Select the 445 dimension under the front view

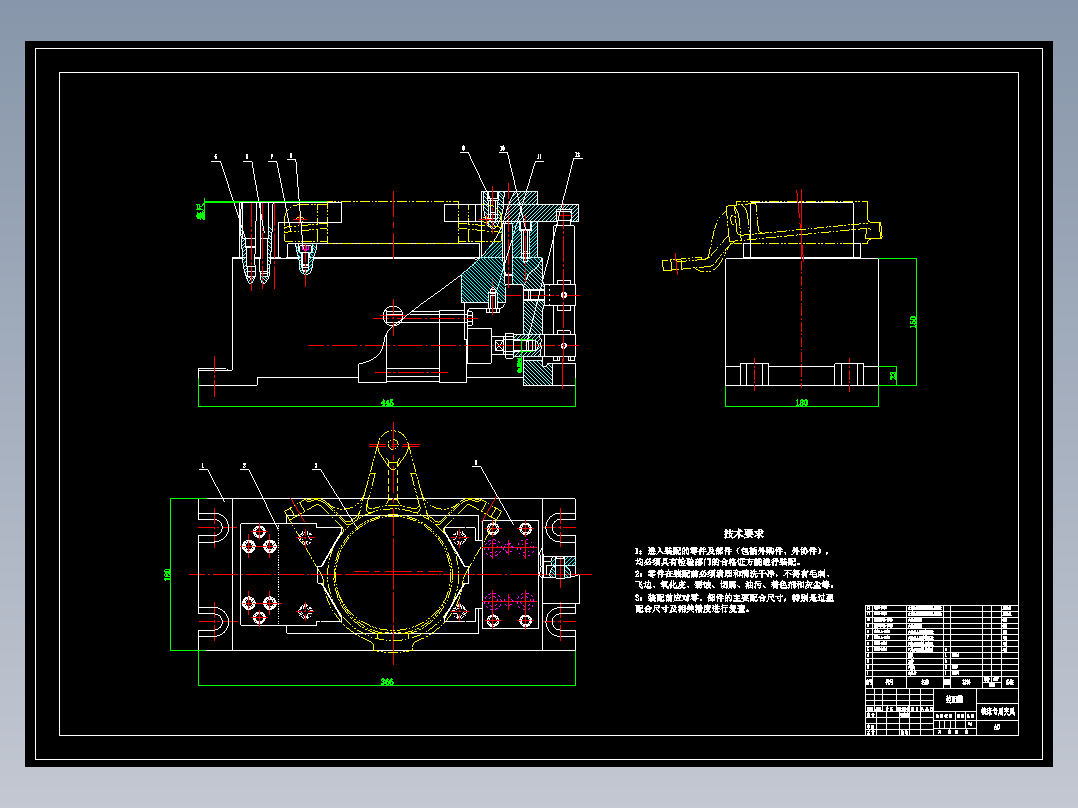pos(387,403)
